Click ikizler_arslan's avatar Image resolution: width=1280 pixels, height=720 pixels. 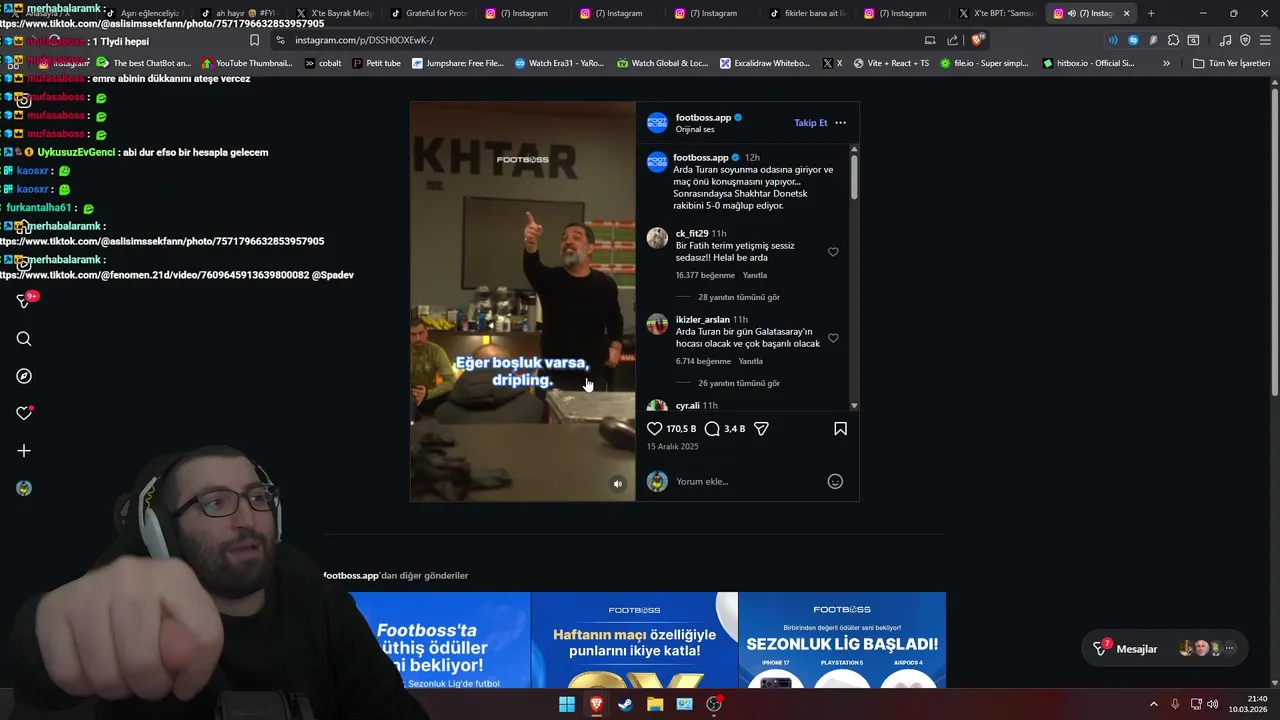(657, 324)
